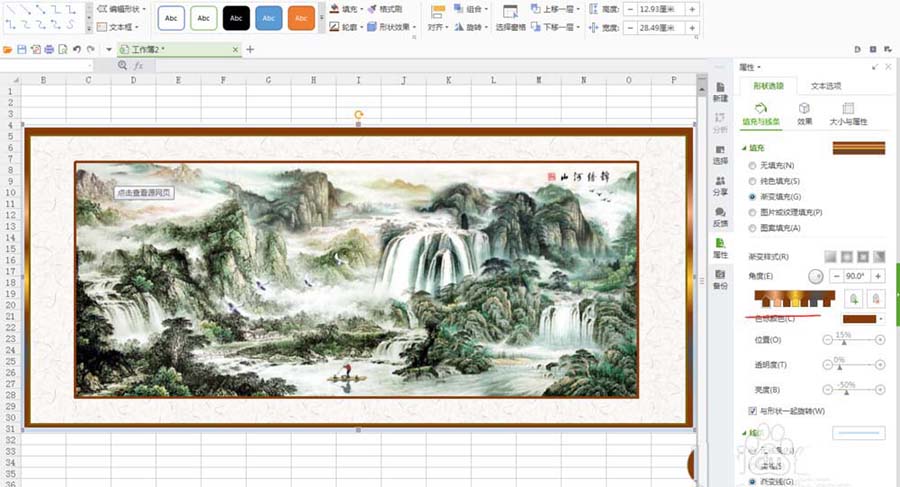Click the print icon in quick toolbar
Viewport: 900px width, 487px height.
tap(49, 50)
